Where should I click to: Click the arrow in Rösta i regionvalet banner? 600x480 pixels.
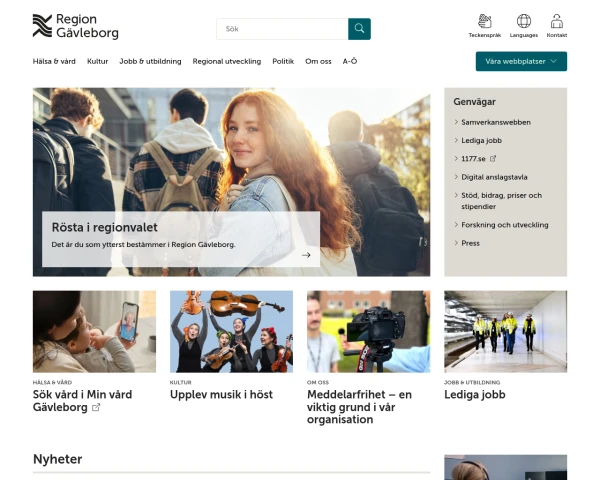pyautogui.click(x=306, y=255)
